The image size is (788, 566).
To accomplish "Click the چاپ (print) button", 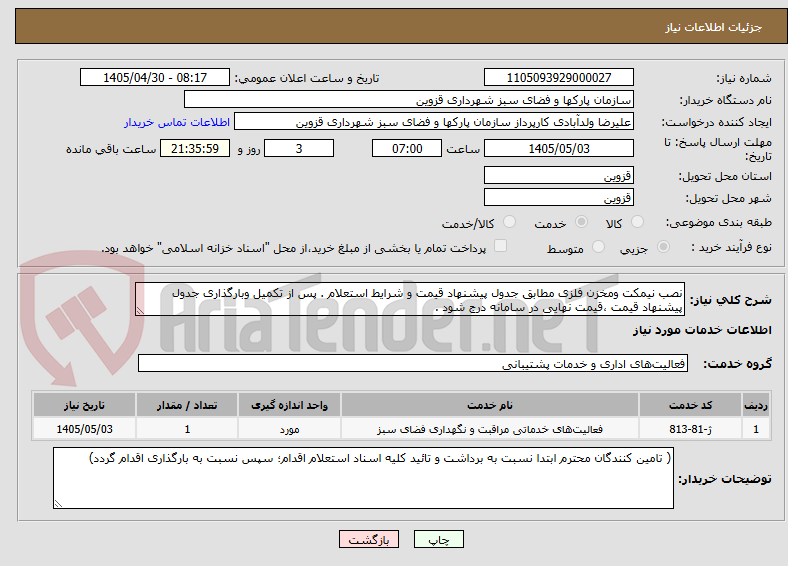I will (x=438, y=539).
